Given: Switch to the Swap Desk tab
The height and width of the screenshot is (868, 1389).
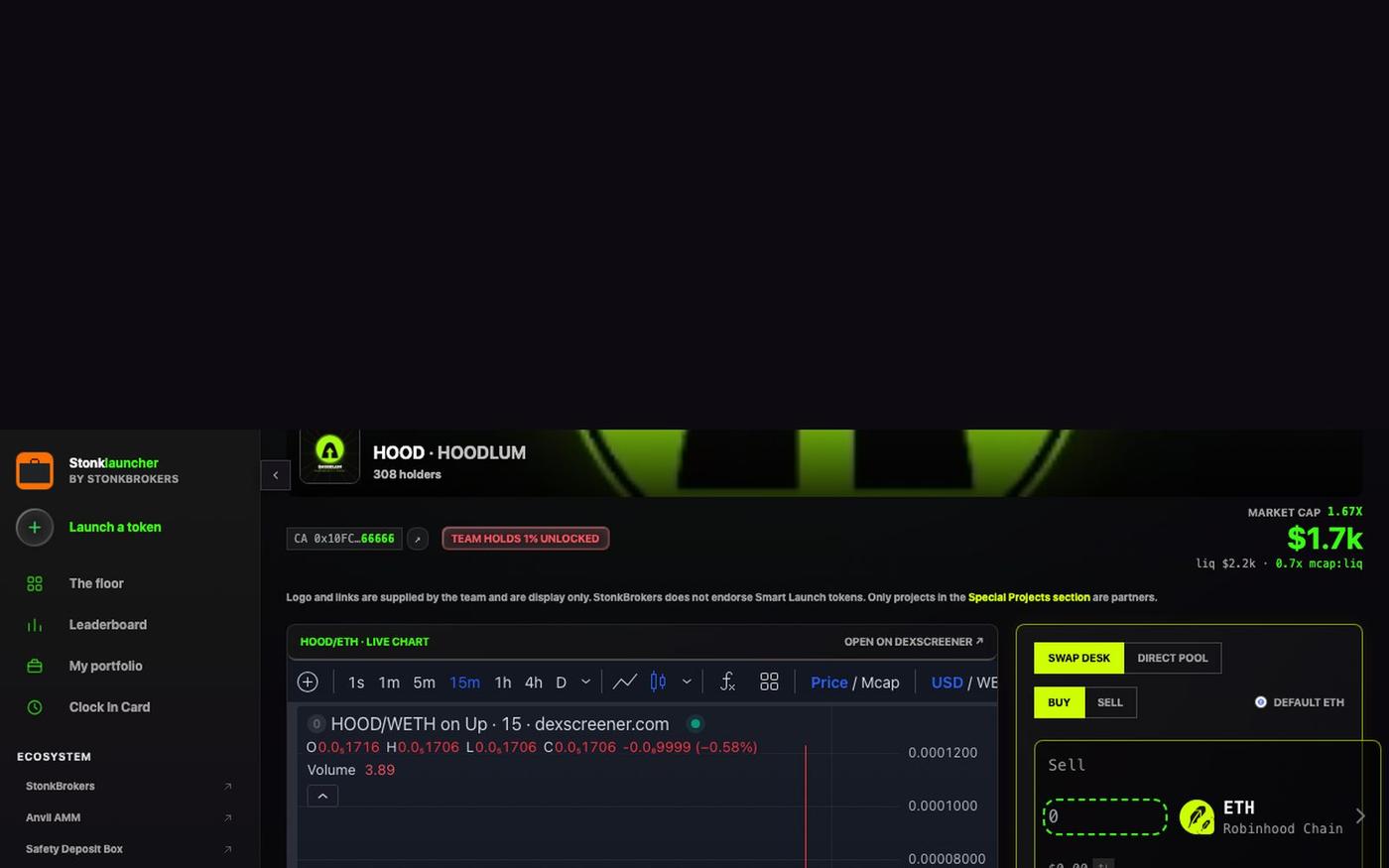Looking at the screenshot, I should (1079, 658).
